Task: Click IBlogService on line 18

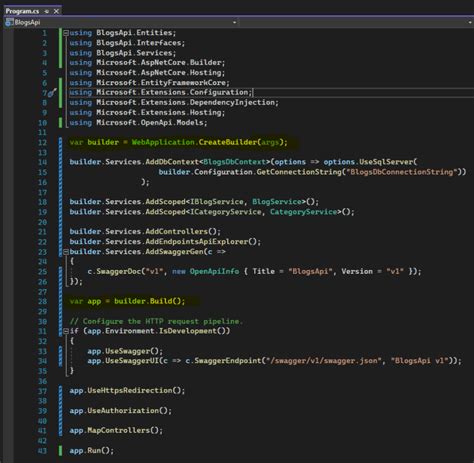Action: click(217, 202)
